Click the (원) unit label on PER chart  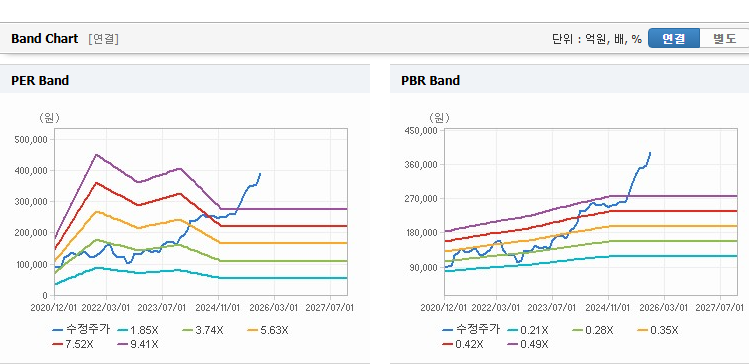point(49,118)
